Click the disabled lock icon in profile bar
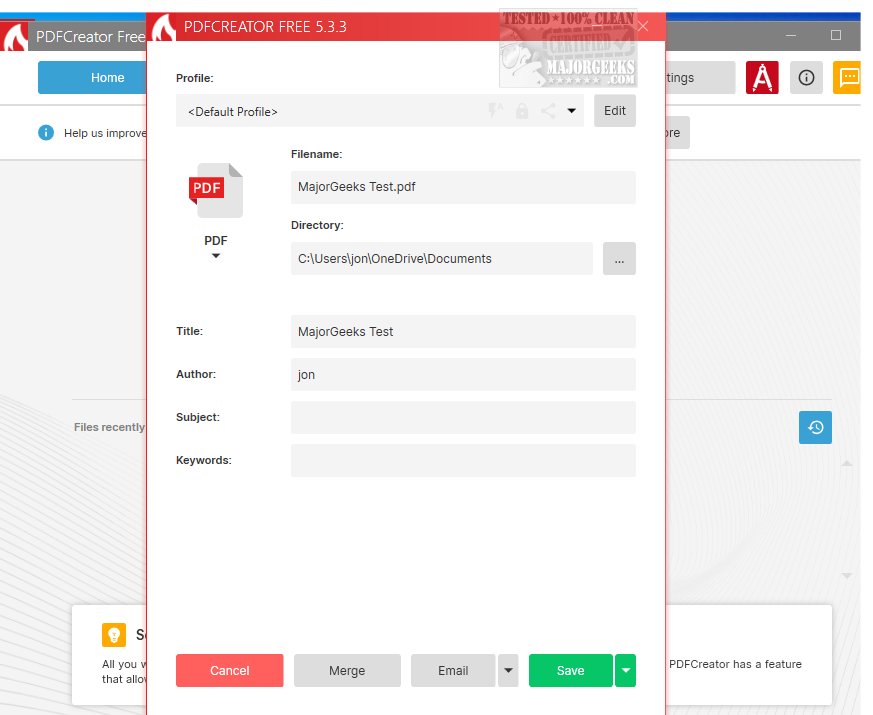 coord(522,111)
